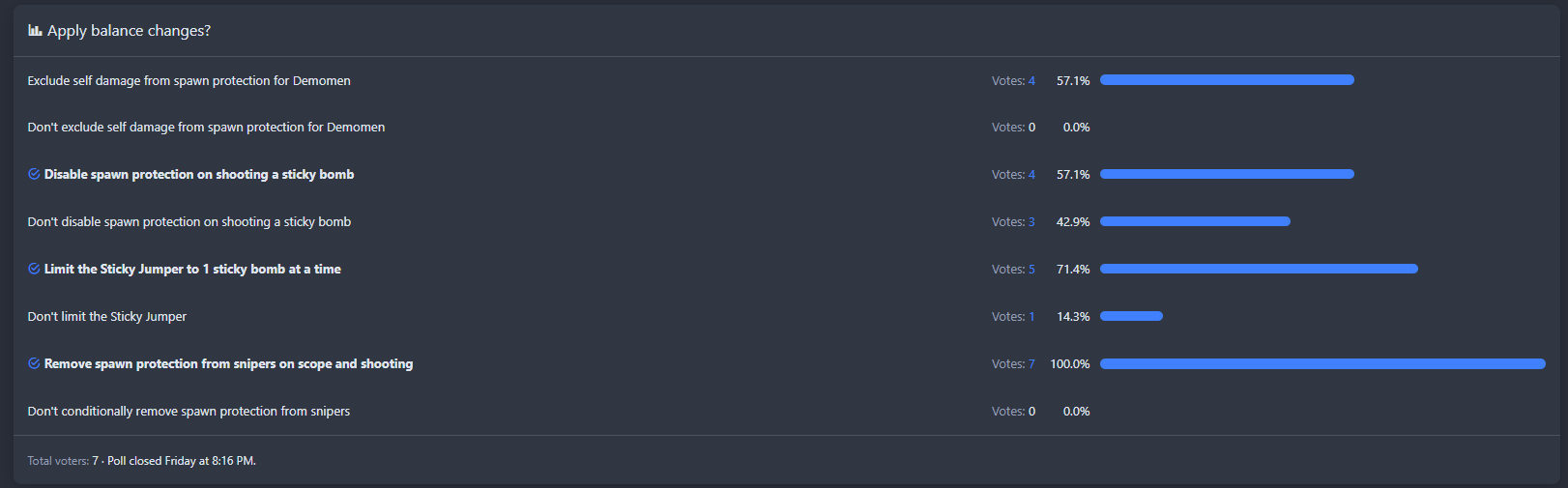Image resolution: width=1568 pixels, height=488 pixels.
Task: Click 'Don't limit the Sticky Jumper' option
Action: point(106,317)
